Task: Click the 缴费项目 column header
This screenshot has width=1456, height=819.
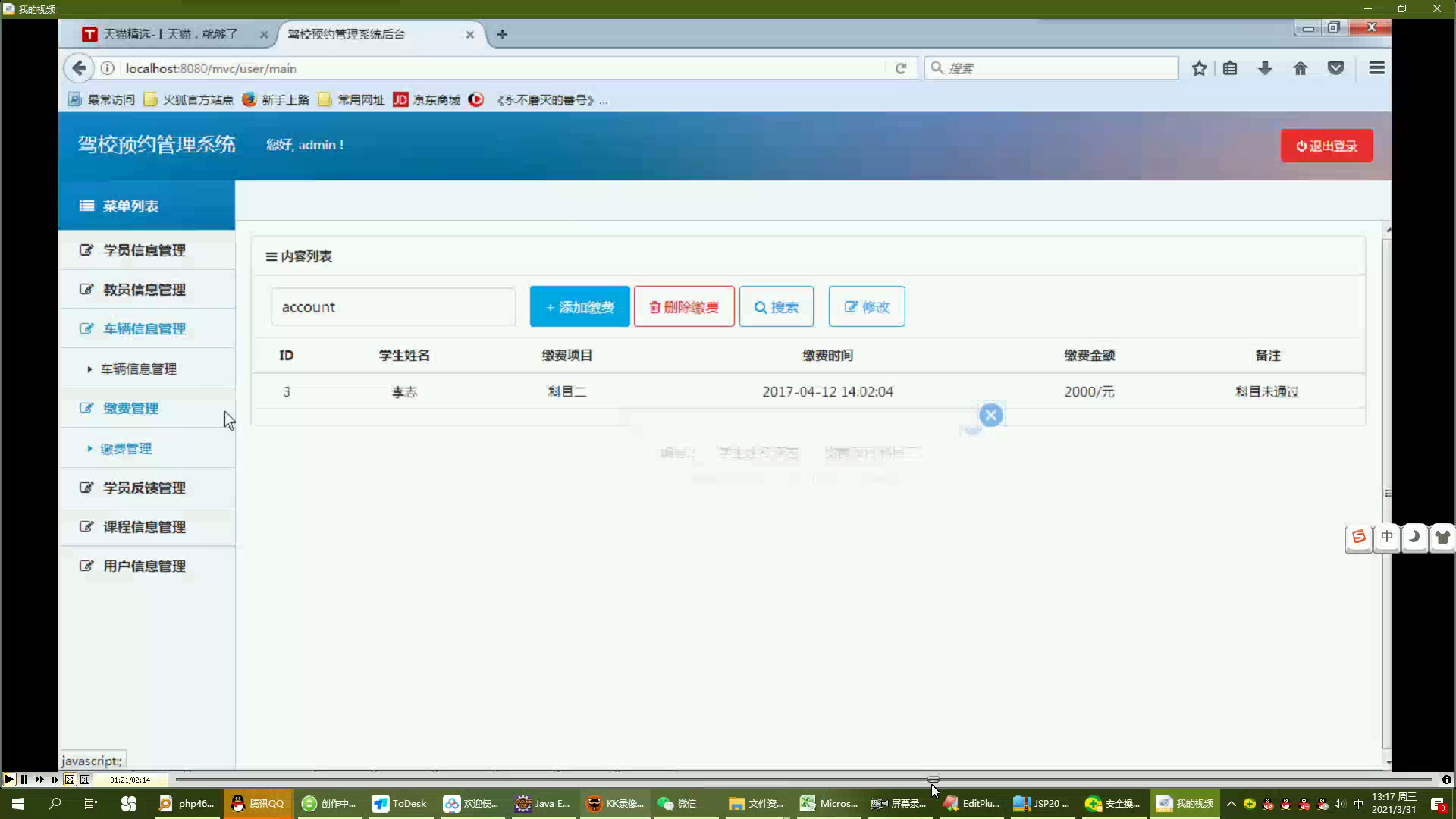Action: pyautogui.click(x=566, y=356)
